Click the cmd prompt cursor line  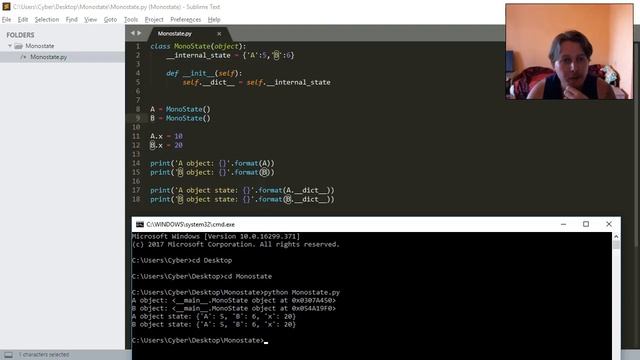[x=200, y=340]
